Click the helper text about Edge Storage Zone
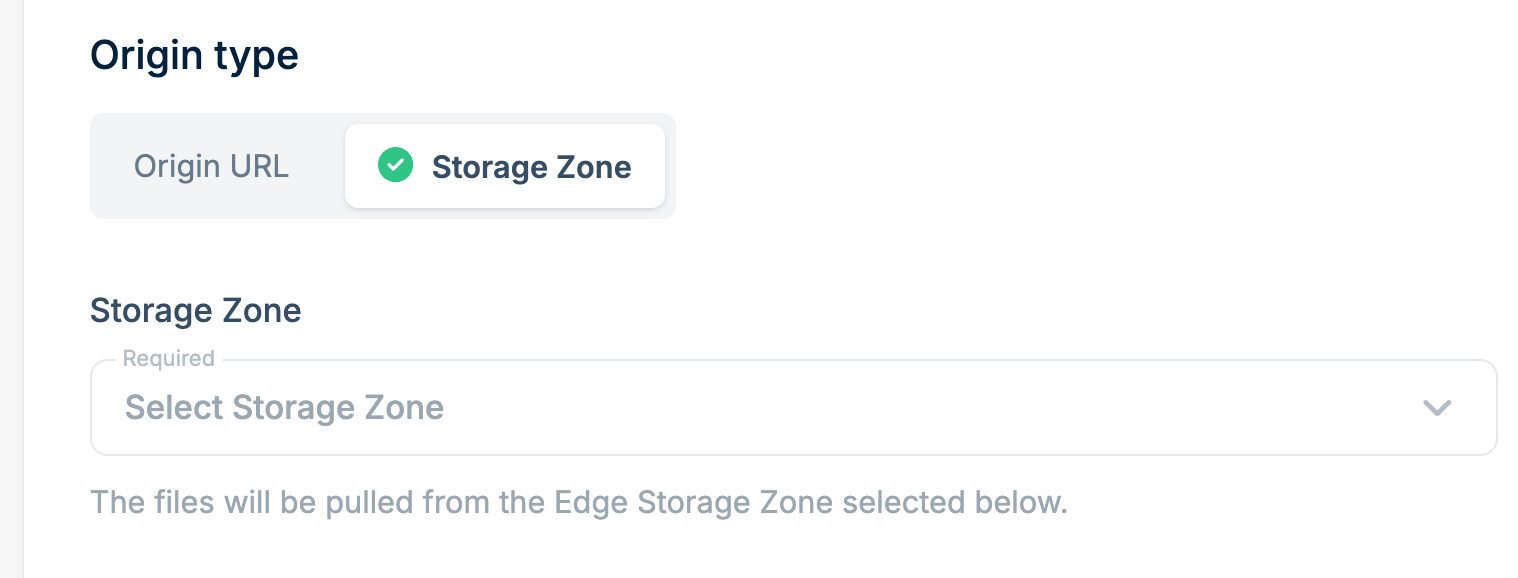 tap(578, 501)
